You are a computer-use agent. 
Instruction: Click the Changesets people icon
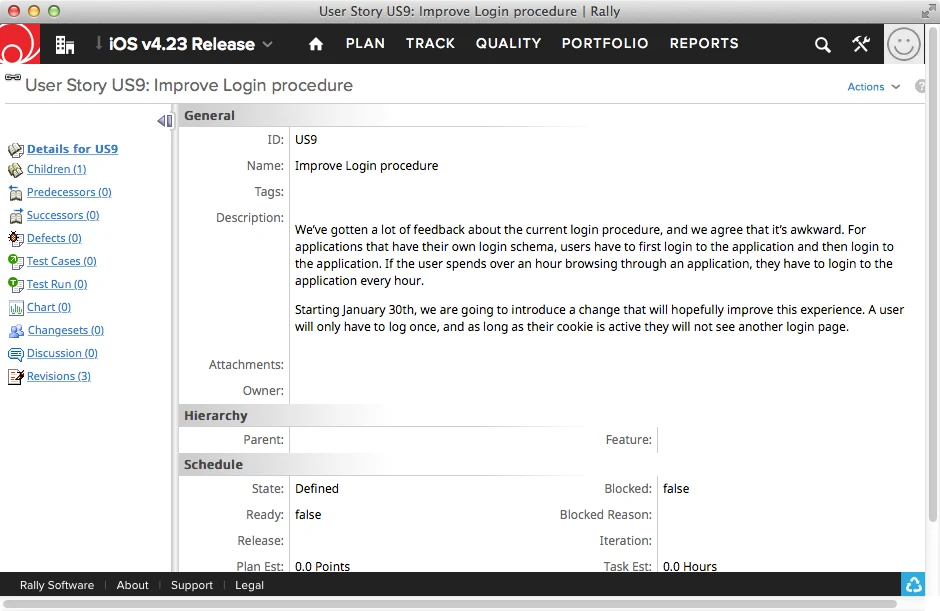point(16,331)
